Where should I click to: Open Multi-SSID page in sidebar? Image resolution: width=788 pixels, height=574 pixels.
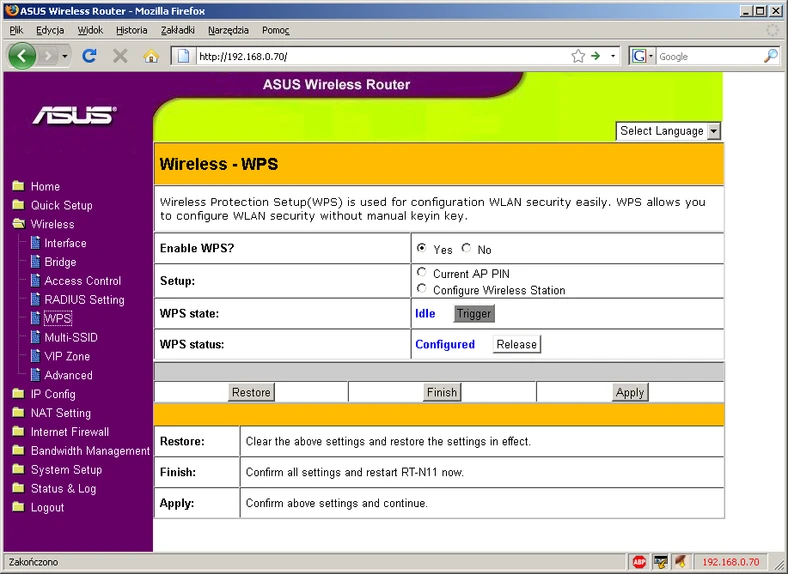click(x=70, y=337)
